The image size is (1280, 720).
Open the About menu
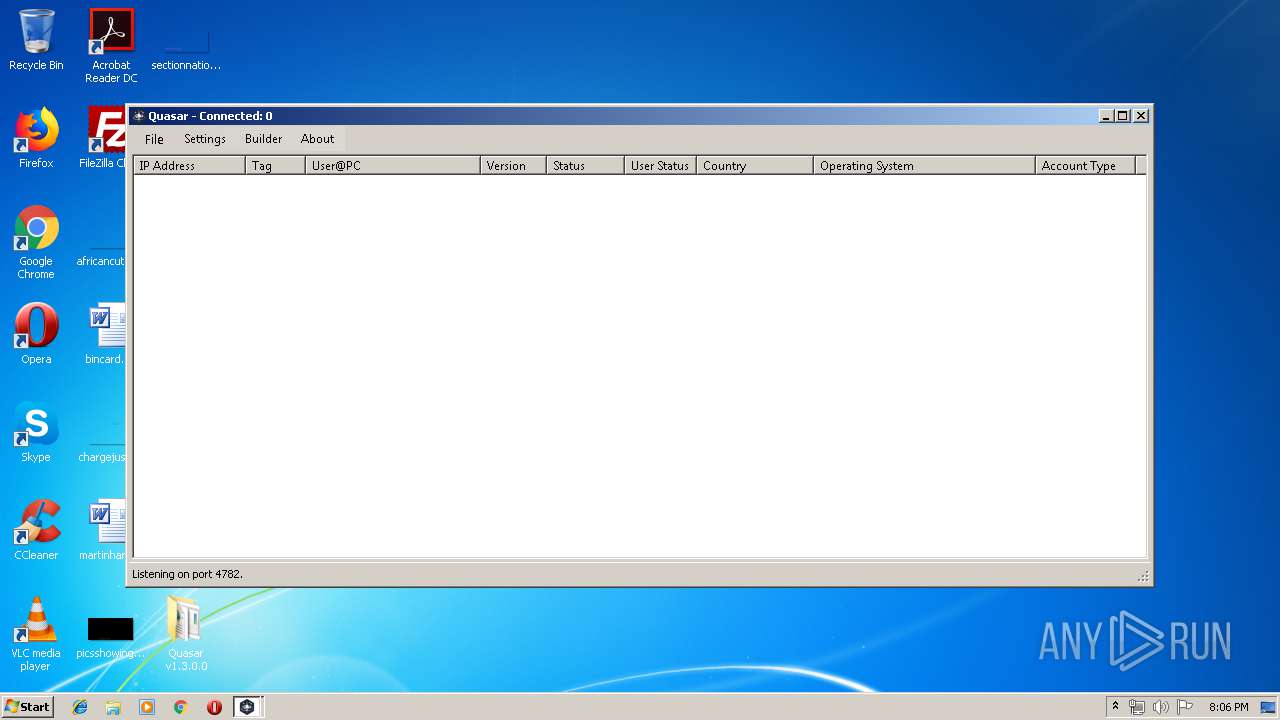(x=318, y=139)
